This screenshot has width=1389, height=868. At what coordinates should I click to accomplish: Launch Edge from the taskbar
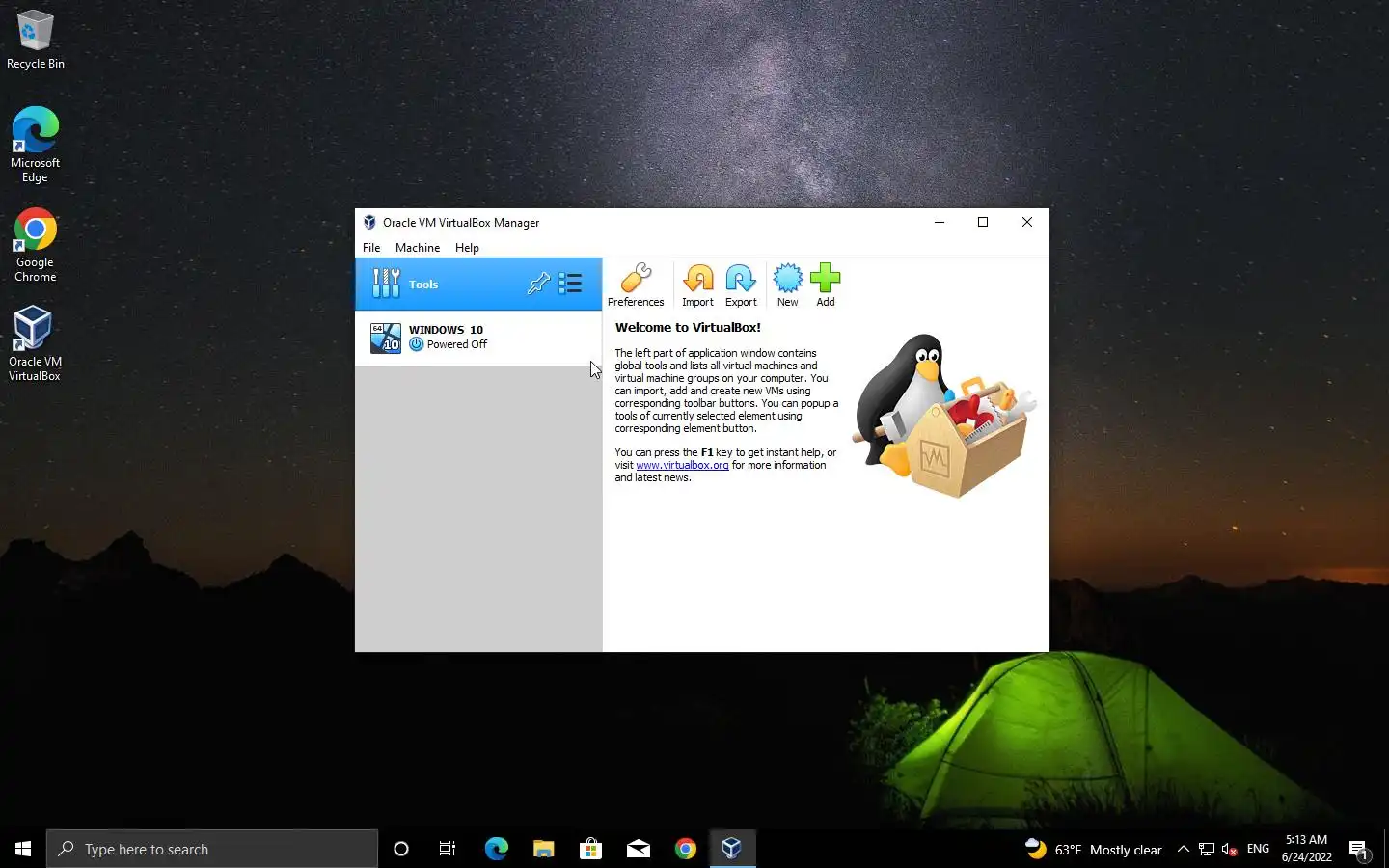(496, 849)
